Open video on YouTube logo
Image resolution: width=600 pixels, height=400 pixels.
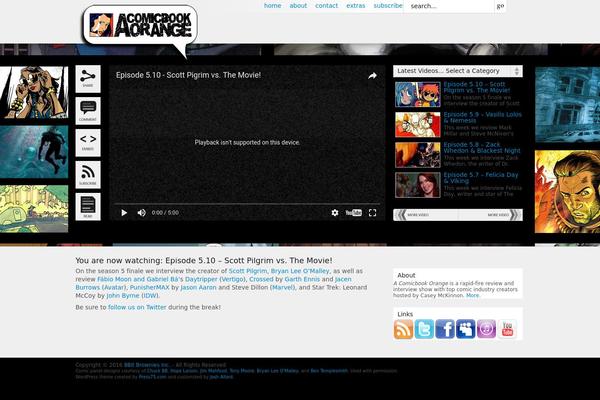(354, 213)
